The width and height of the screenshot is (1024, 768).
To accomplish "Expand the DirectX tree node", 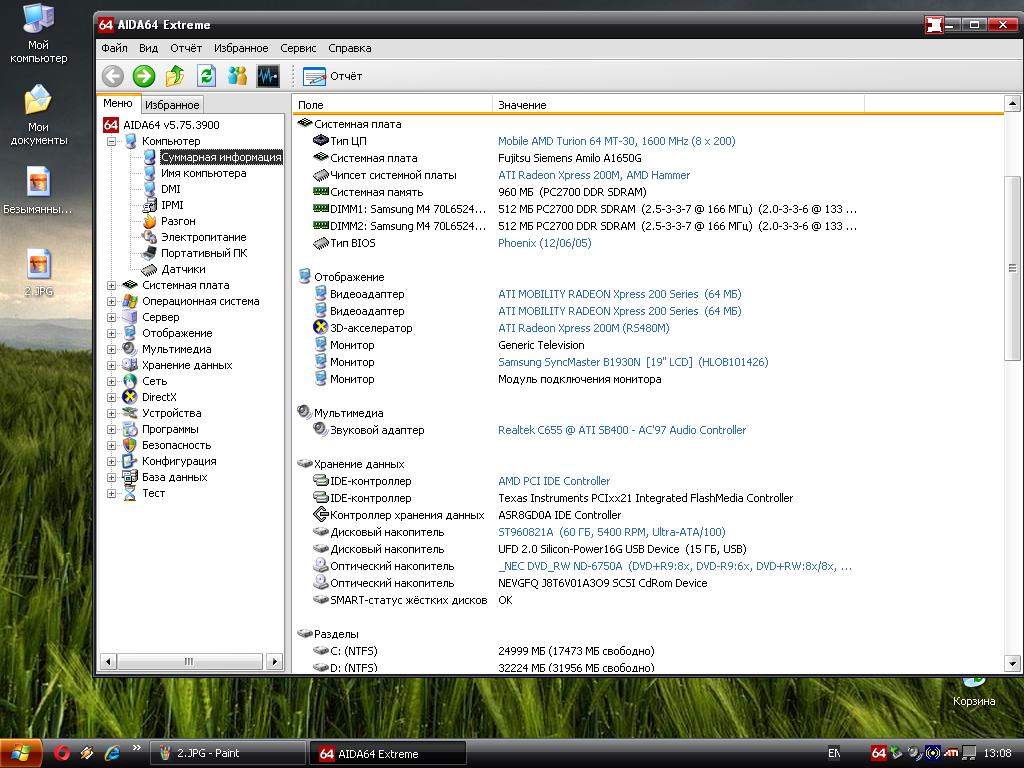I will pyautogui.click(x=112, y=397).
